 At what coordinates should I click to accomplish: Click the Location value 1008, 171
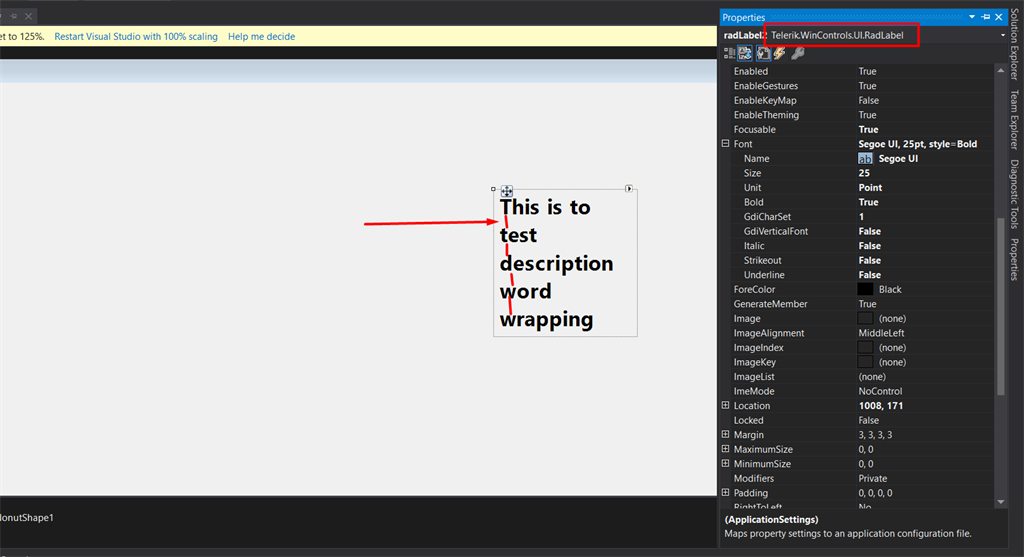(x=881, y=406)
